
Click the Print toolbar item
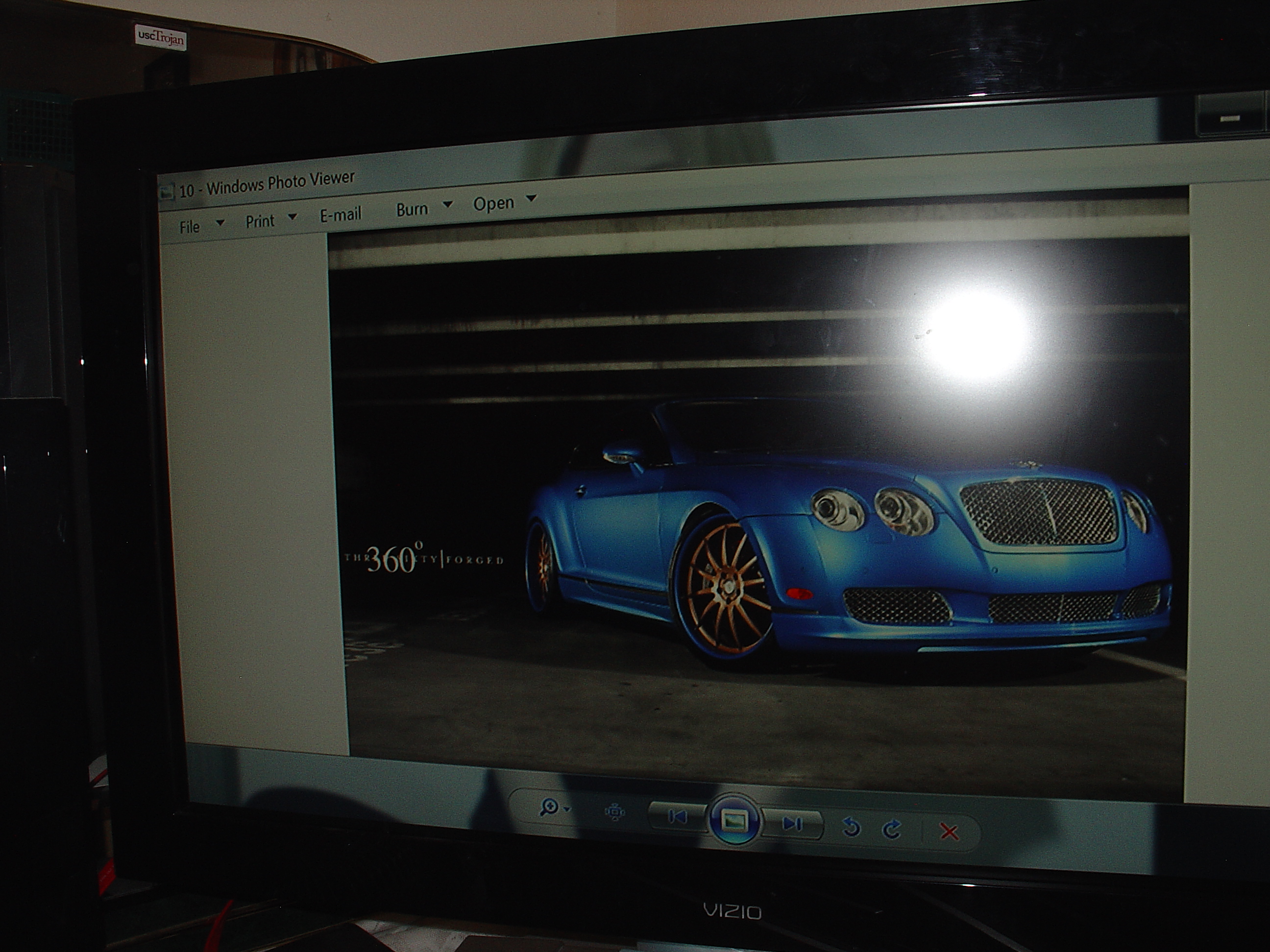tap(260, 221)
